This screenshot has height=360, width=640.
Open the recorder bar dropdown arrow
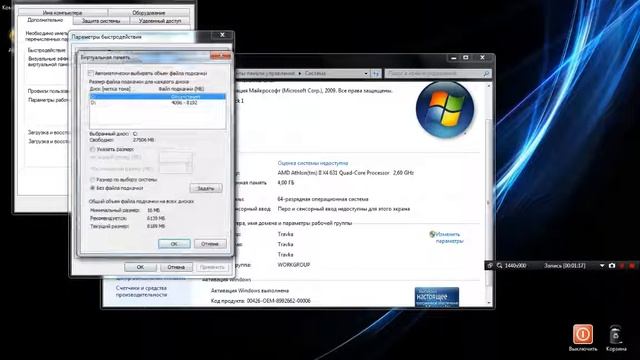[602, 266]
